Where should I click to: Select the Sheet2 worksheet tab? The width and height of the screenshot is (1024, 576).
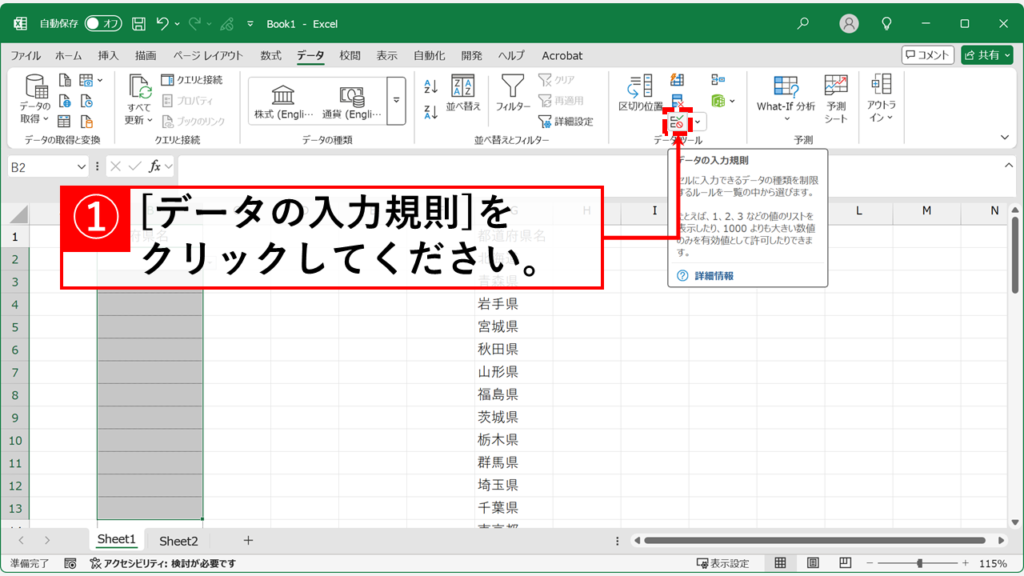click(x=178, y=541)
